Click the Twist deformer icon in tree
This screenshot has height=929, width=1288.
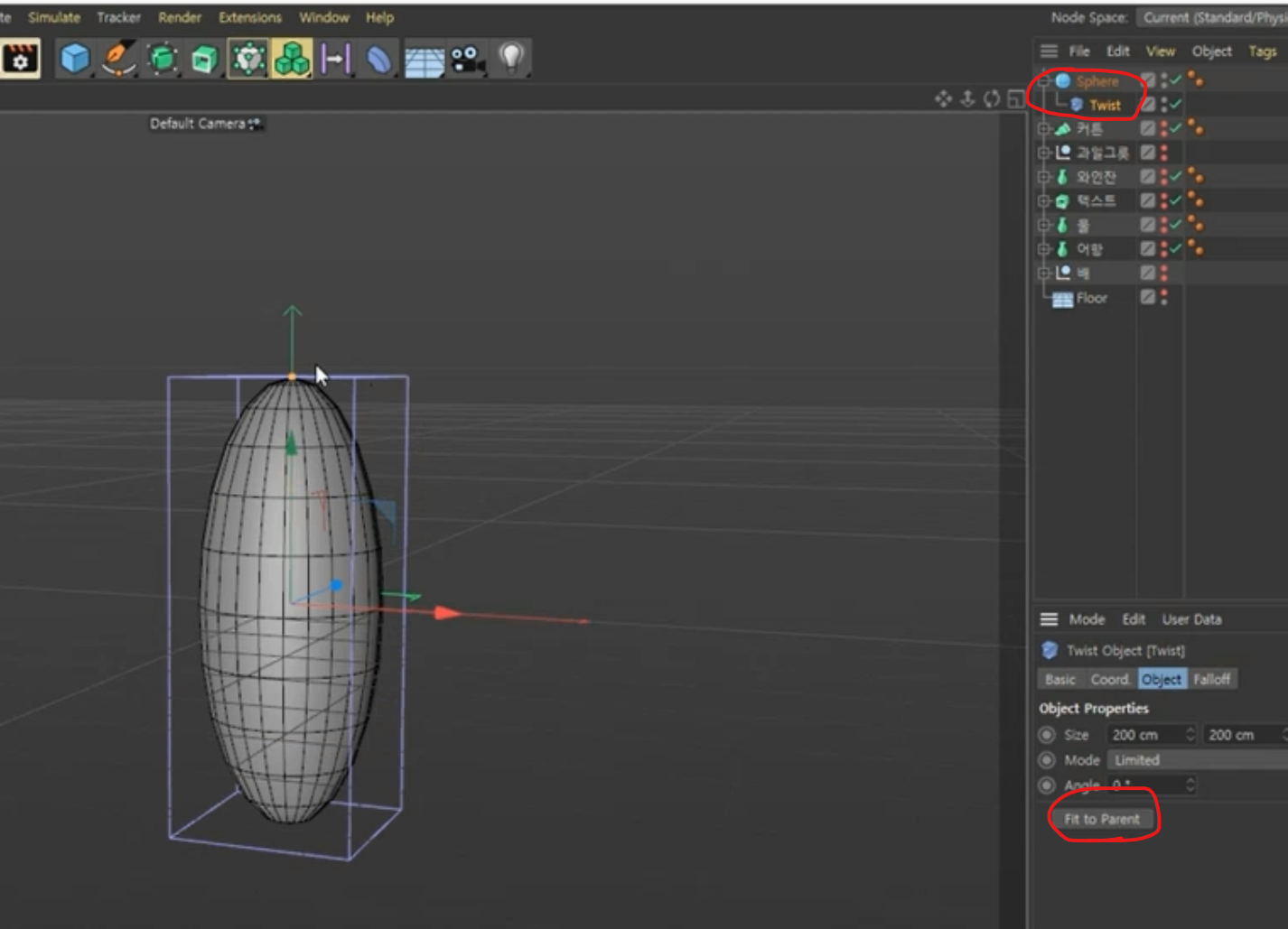tap(1077, 105)
